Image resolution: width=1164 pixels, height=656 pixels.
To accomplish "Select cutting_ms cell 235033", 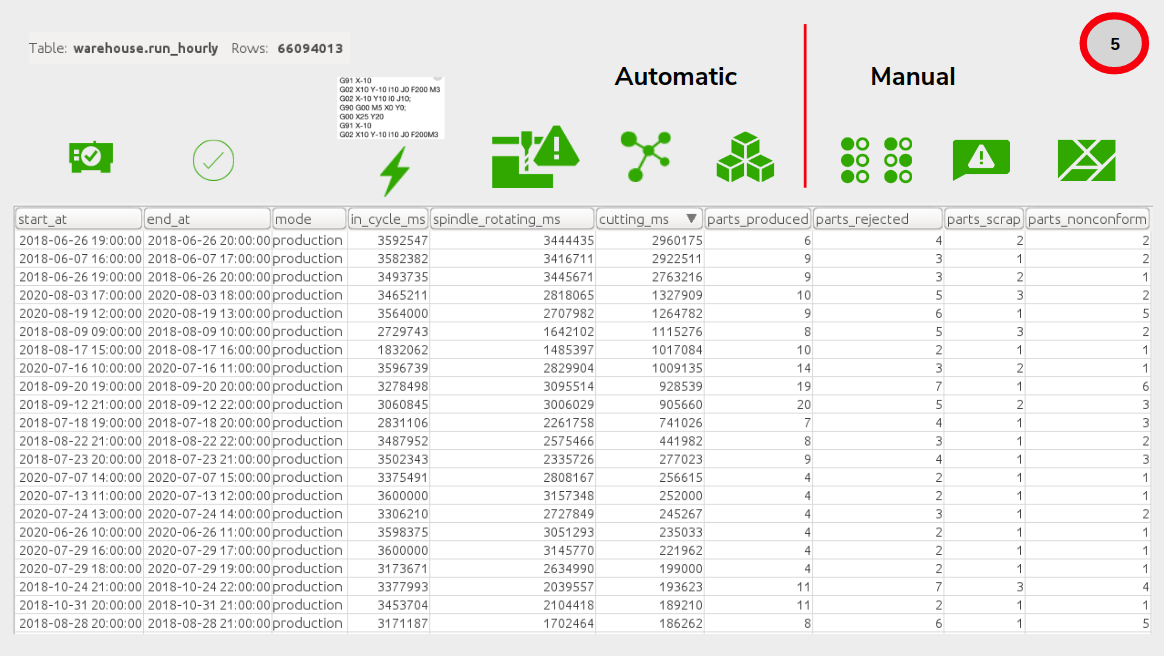I will click(x=650, y=532).
